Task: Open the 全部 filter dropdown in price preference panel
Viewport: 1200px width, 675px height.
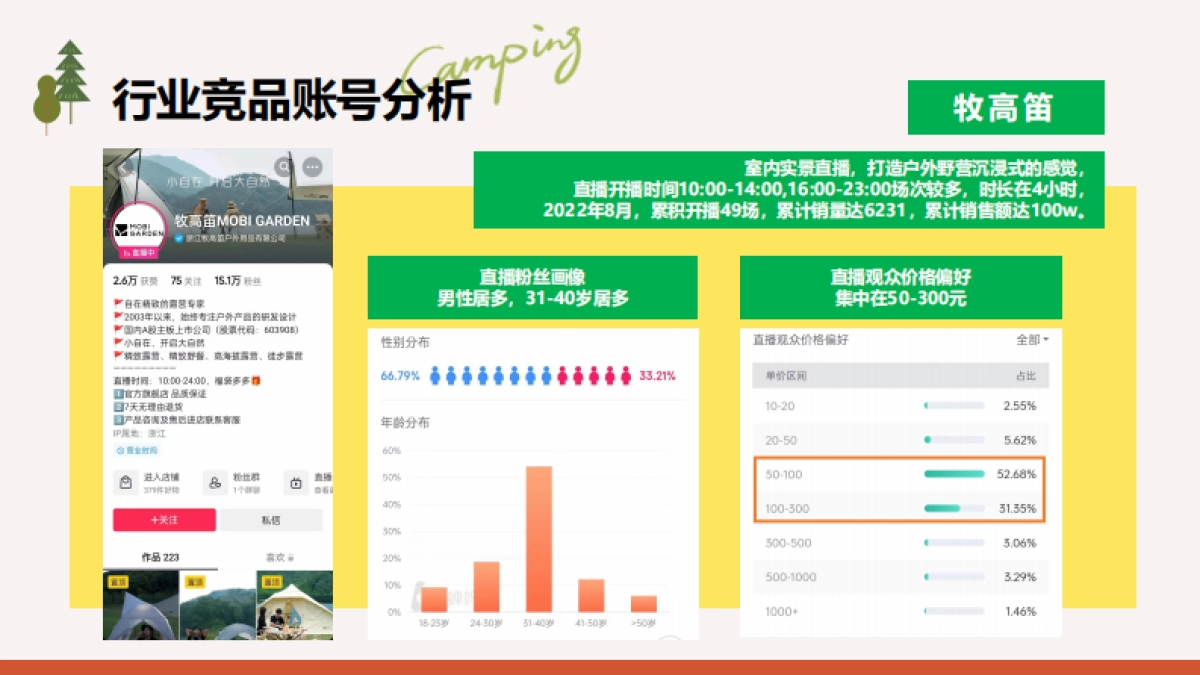Action: click(1033, 340)
